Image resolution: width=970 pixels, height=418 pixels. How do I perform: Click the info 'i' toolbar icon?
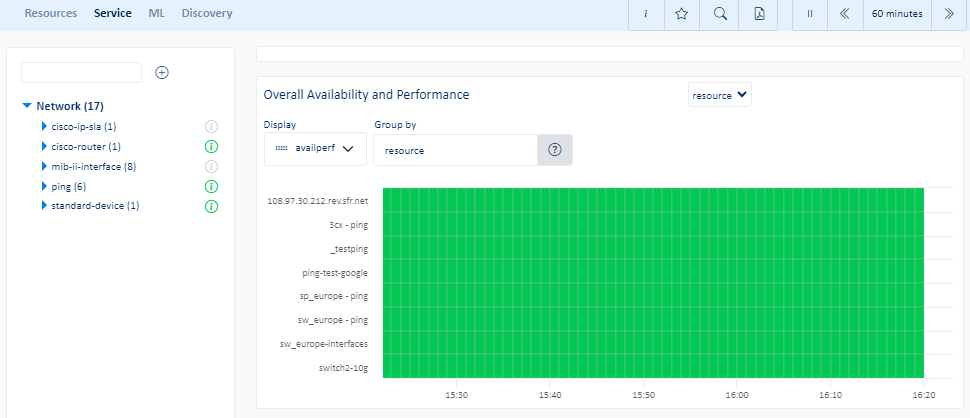[646, 14]
